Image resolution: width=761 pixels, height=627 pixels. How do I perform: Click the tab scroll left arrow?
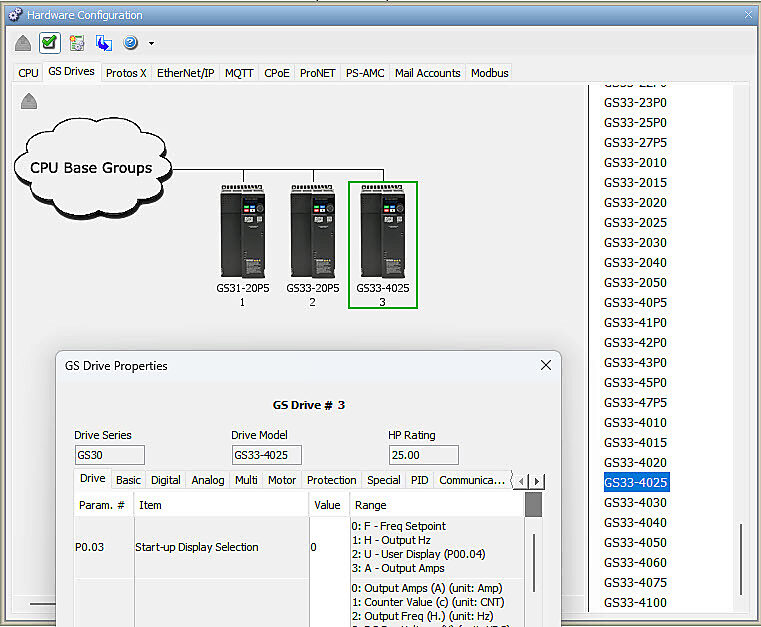521,481
